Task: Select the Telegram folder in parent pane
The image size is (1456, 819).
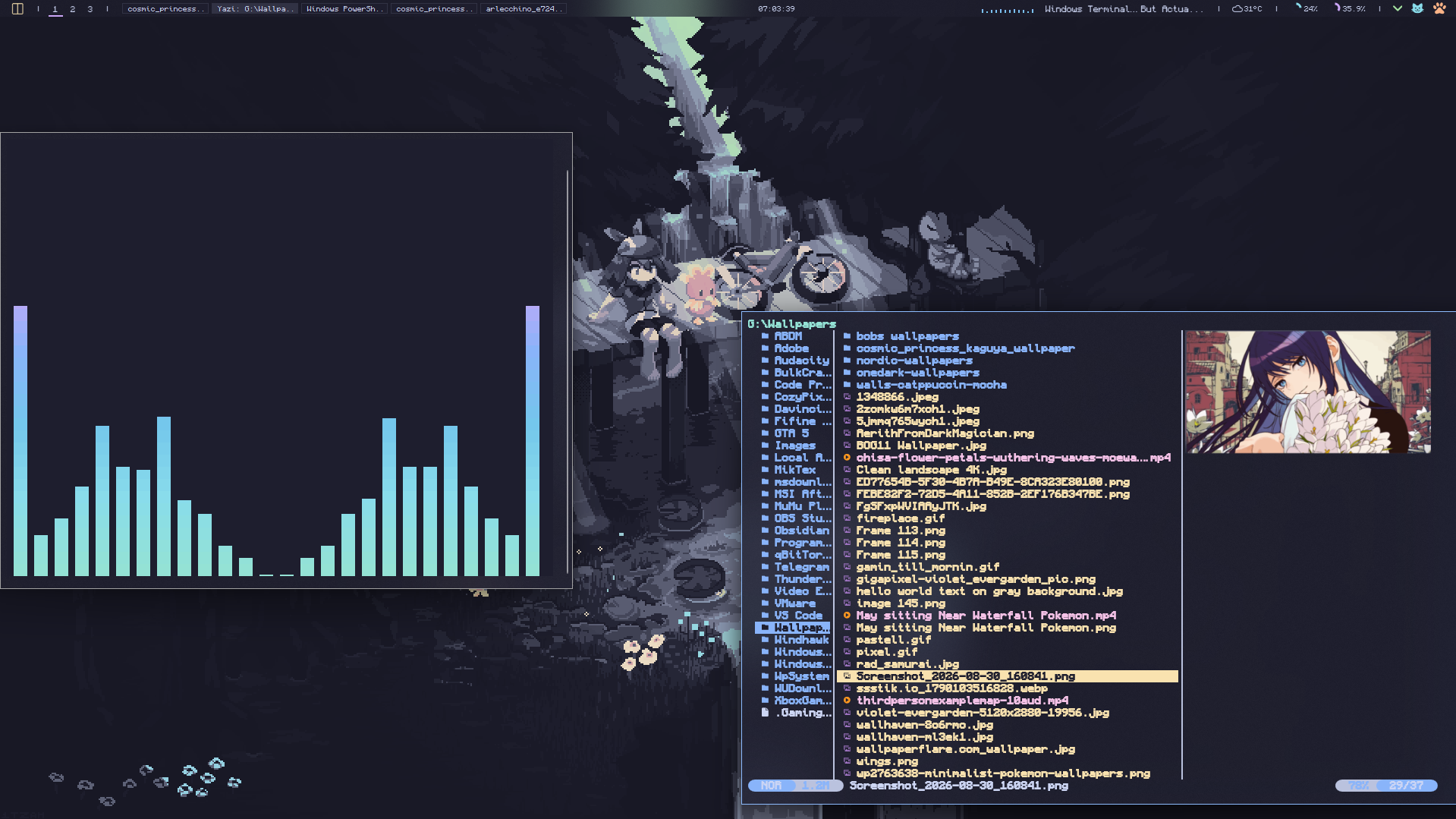Action: pos(801,567)
